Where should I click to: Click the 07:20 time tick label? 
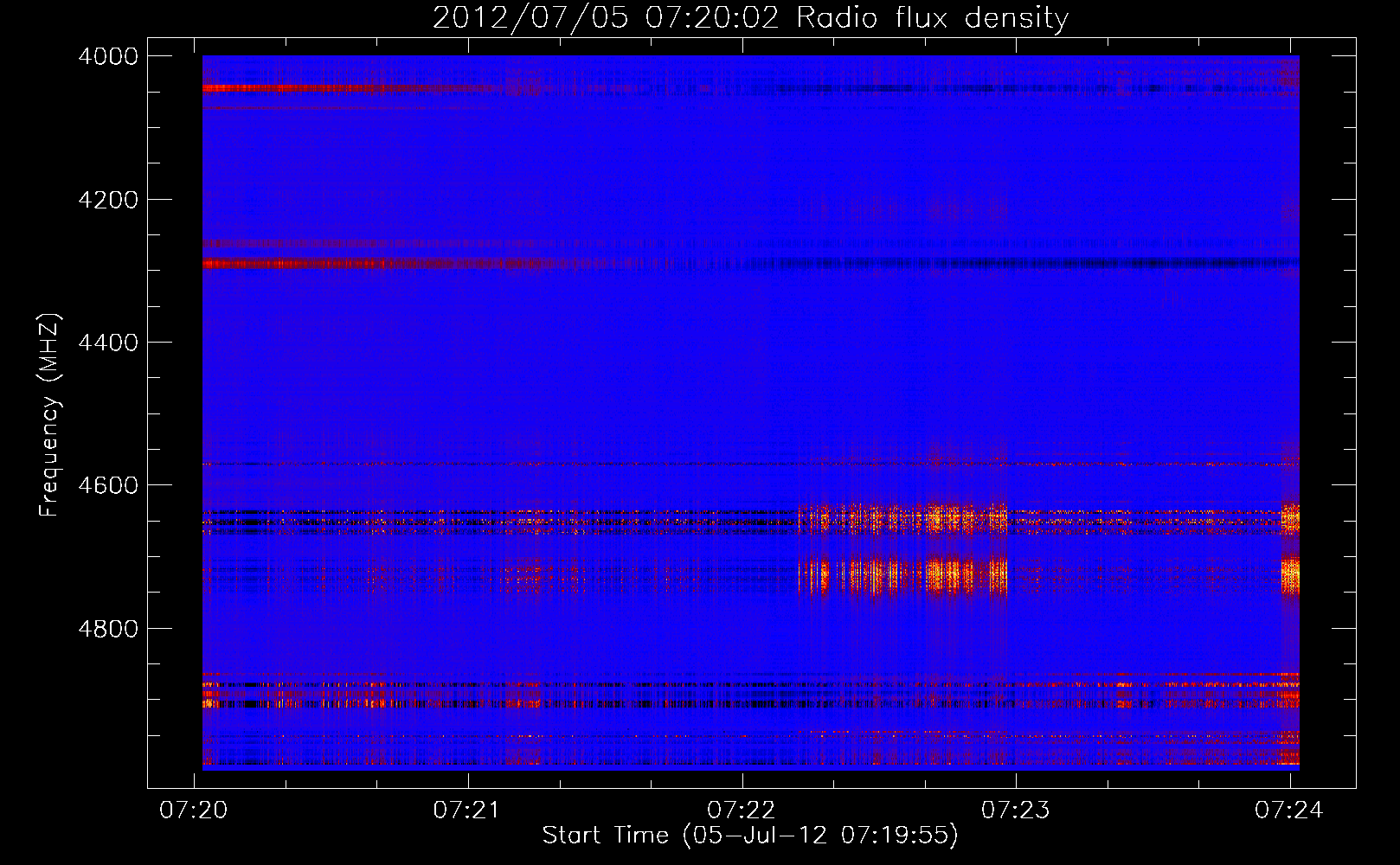point(194,810)
